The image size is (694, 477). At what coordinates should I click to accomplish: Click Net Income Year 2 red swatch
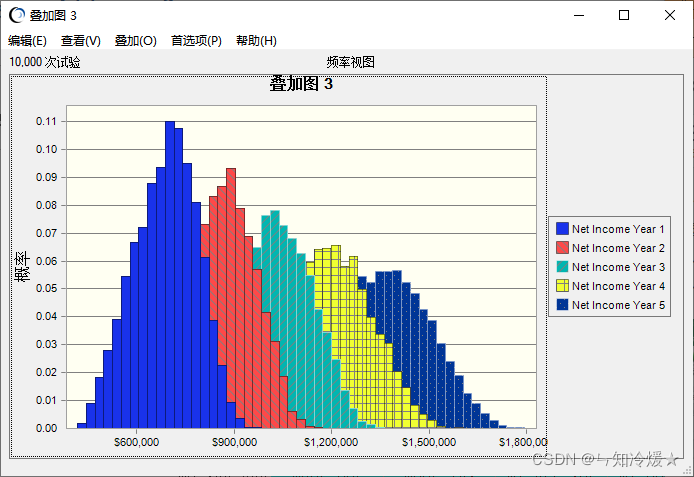click(562, 248)
